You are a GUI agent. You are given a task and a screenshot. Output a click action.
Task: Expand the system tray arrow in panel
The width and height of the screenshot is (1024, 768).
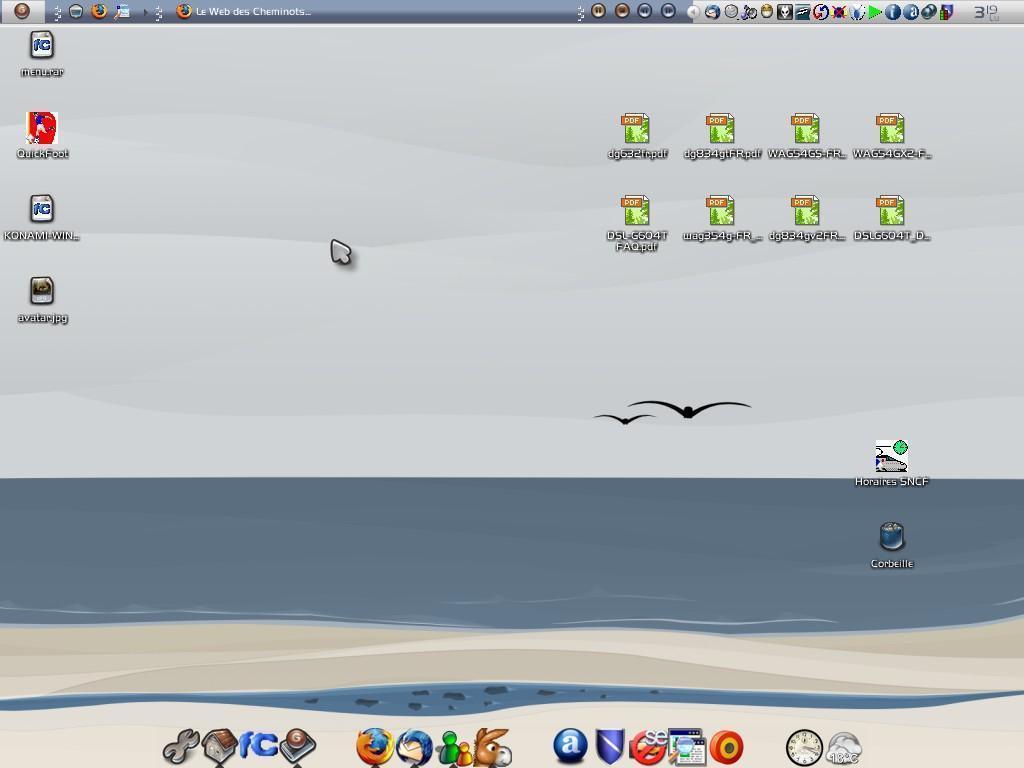(x=692, y=12)
